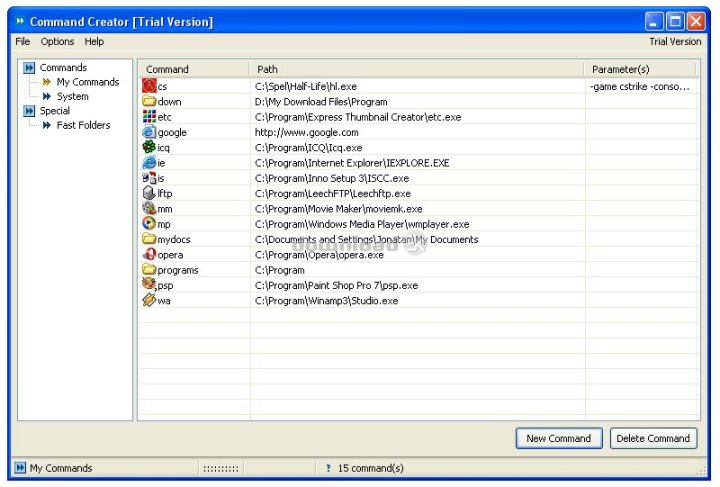
Task: Select System in the tree
Action: pos(73,96)
